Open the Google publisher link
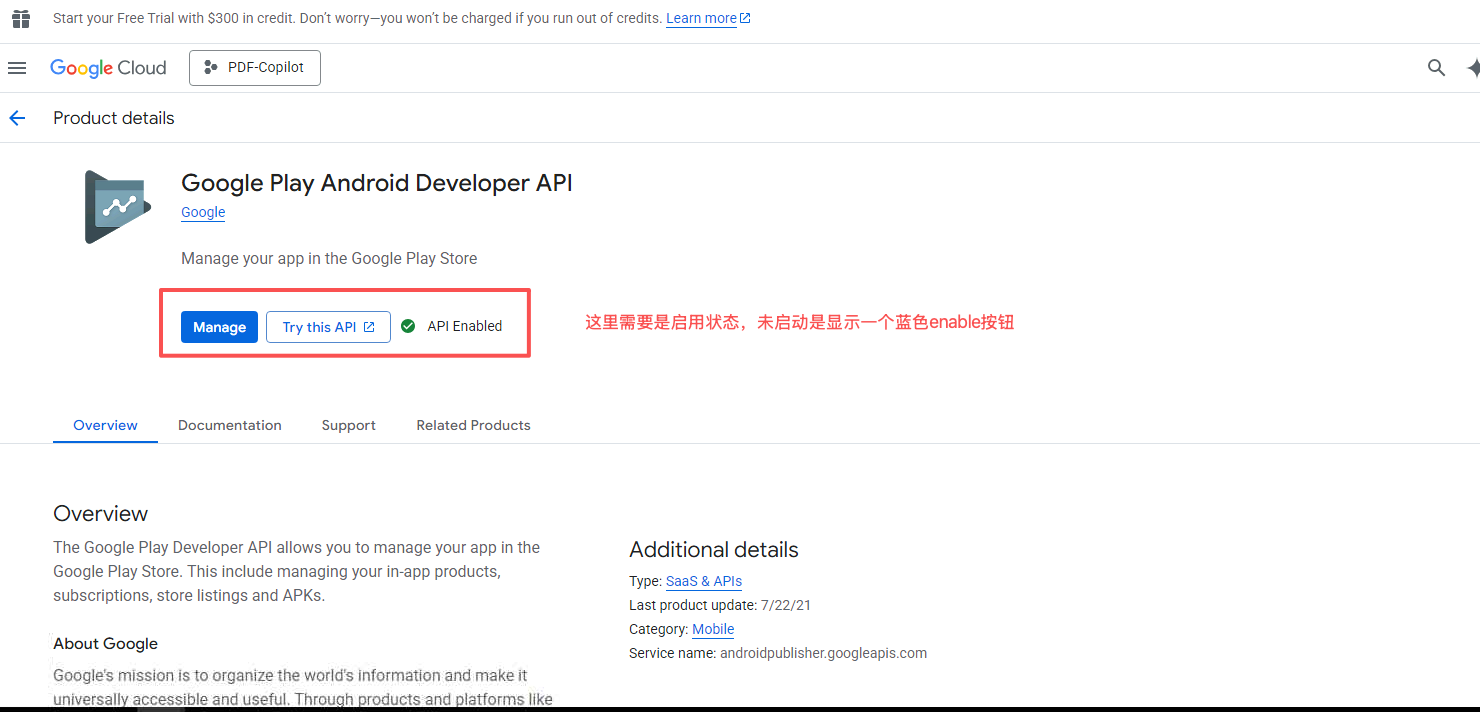Viewport: 1480px width, 712px height. pos(203,212)
